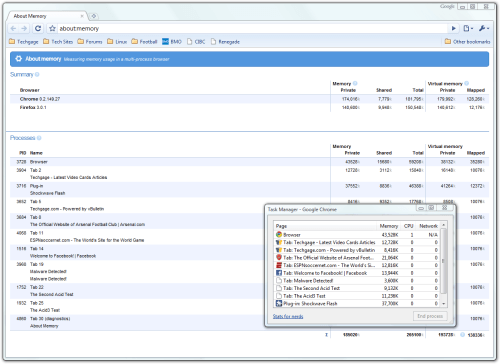The image size is (500, 364).
Task: Click help icon beside summary Virtual memory header
Action: click(x=466, y=83)
